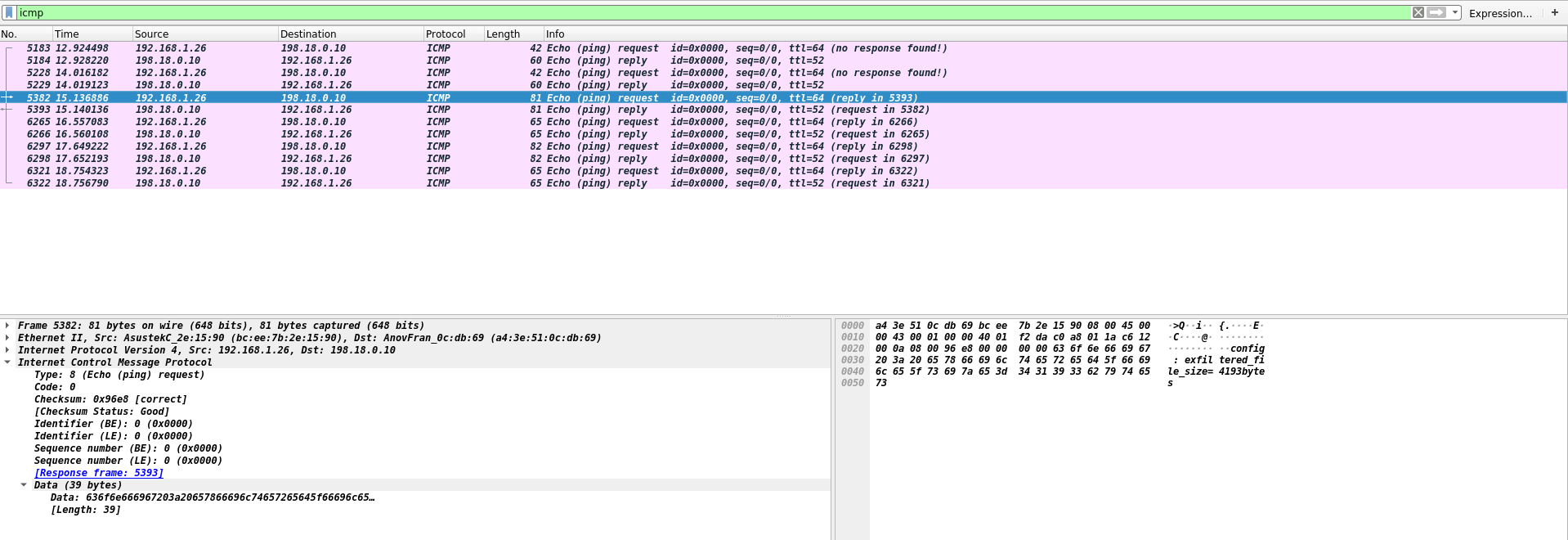This screenshot has height=540, width=1568.
Task: Select the Code: 0 field
Action: click(55, 387)
